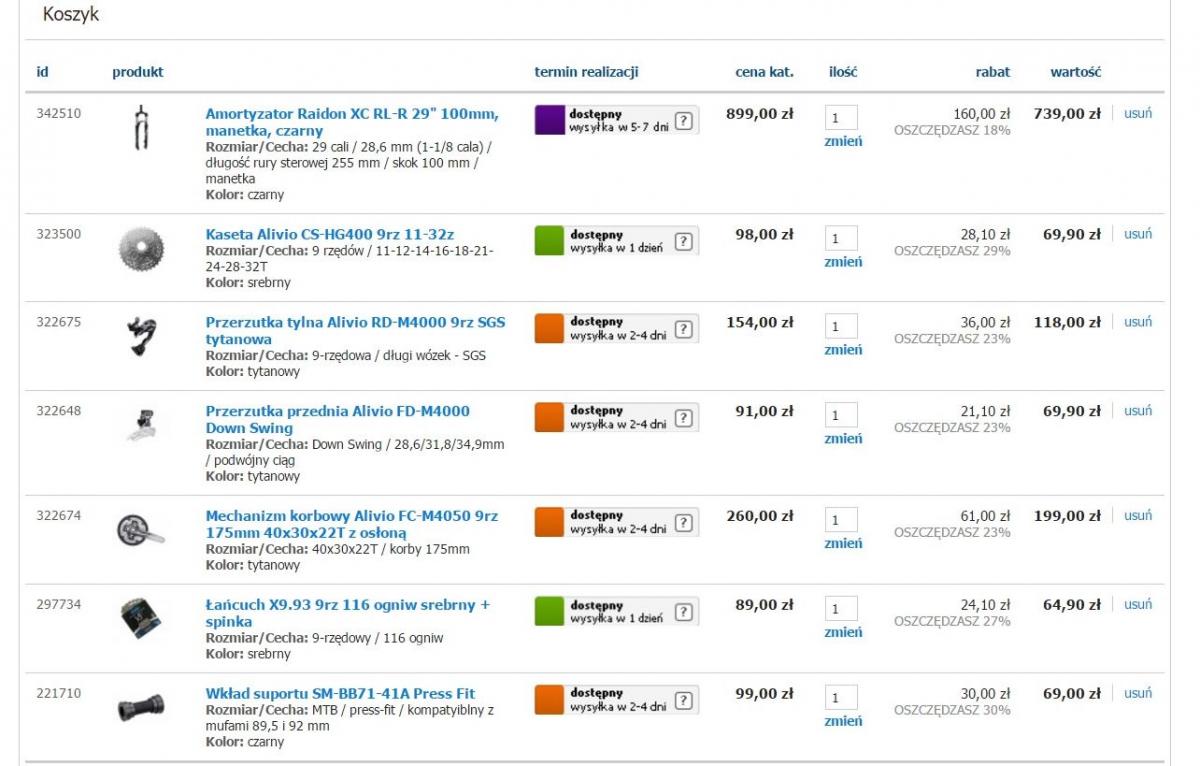Focus quantity field for Kaseta Alivio
Image resolution: width=1200 pixels, height=766 pixels.
pos(841,238)
